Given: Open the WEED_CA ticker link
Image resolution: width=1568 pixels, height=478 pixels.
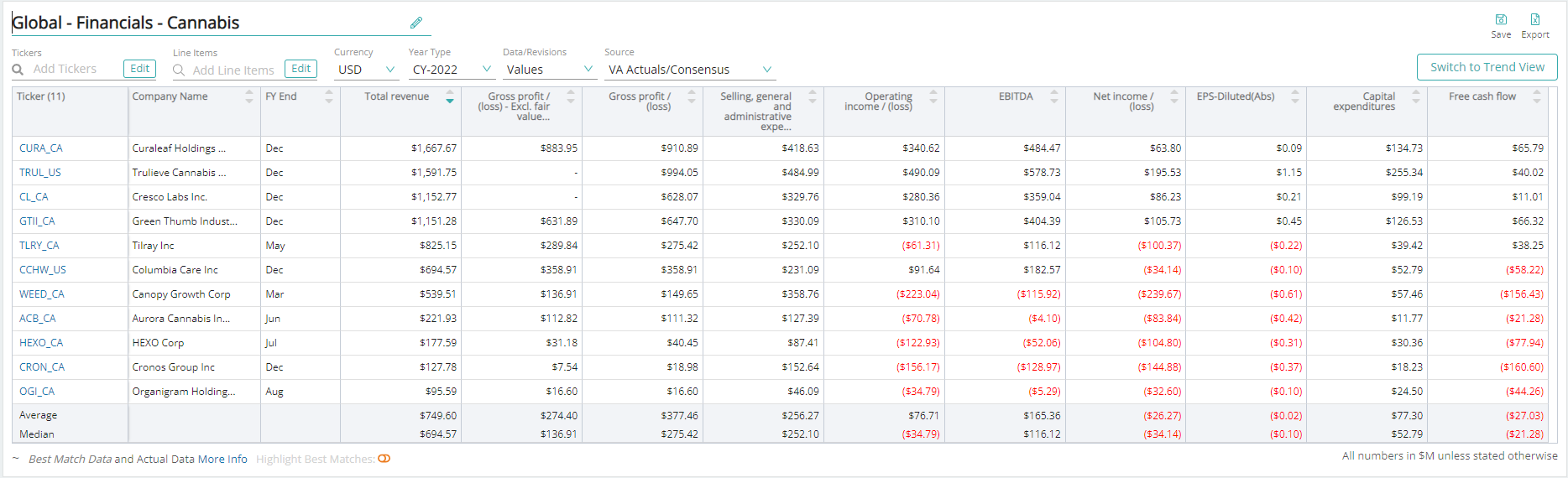Looking at the screenshot, I should pyautogui.click(x=42, y=294).
